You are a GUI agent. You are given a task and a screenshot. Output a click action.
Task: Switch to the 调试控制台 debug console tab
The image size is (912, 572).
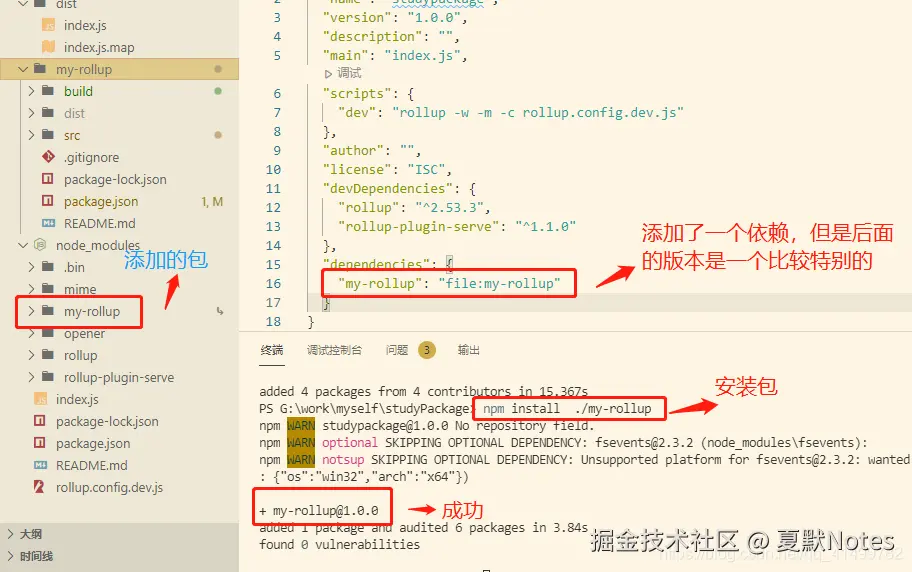(334, 350)
